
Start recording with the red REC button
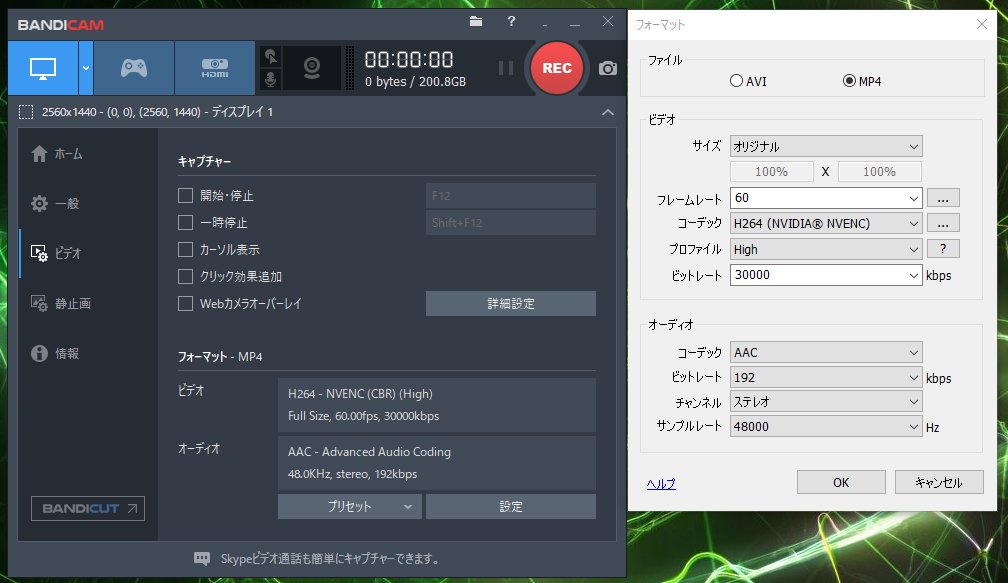click(557, 68)
